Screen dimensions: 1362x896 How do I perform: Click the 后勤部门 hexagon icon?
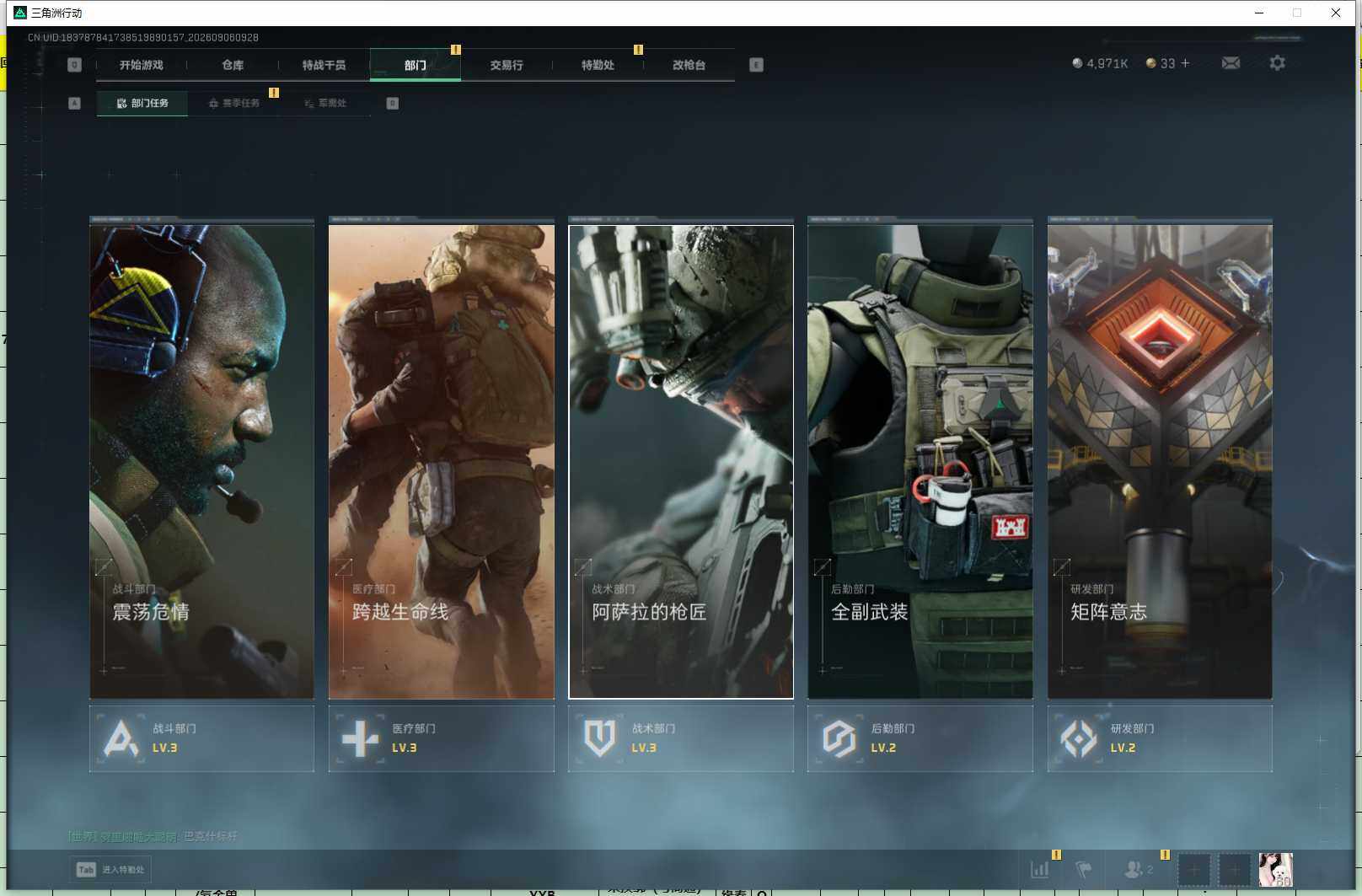[x=839, y=738]
